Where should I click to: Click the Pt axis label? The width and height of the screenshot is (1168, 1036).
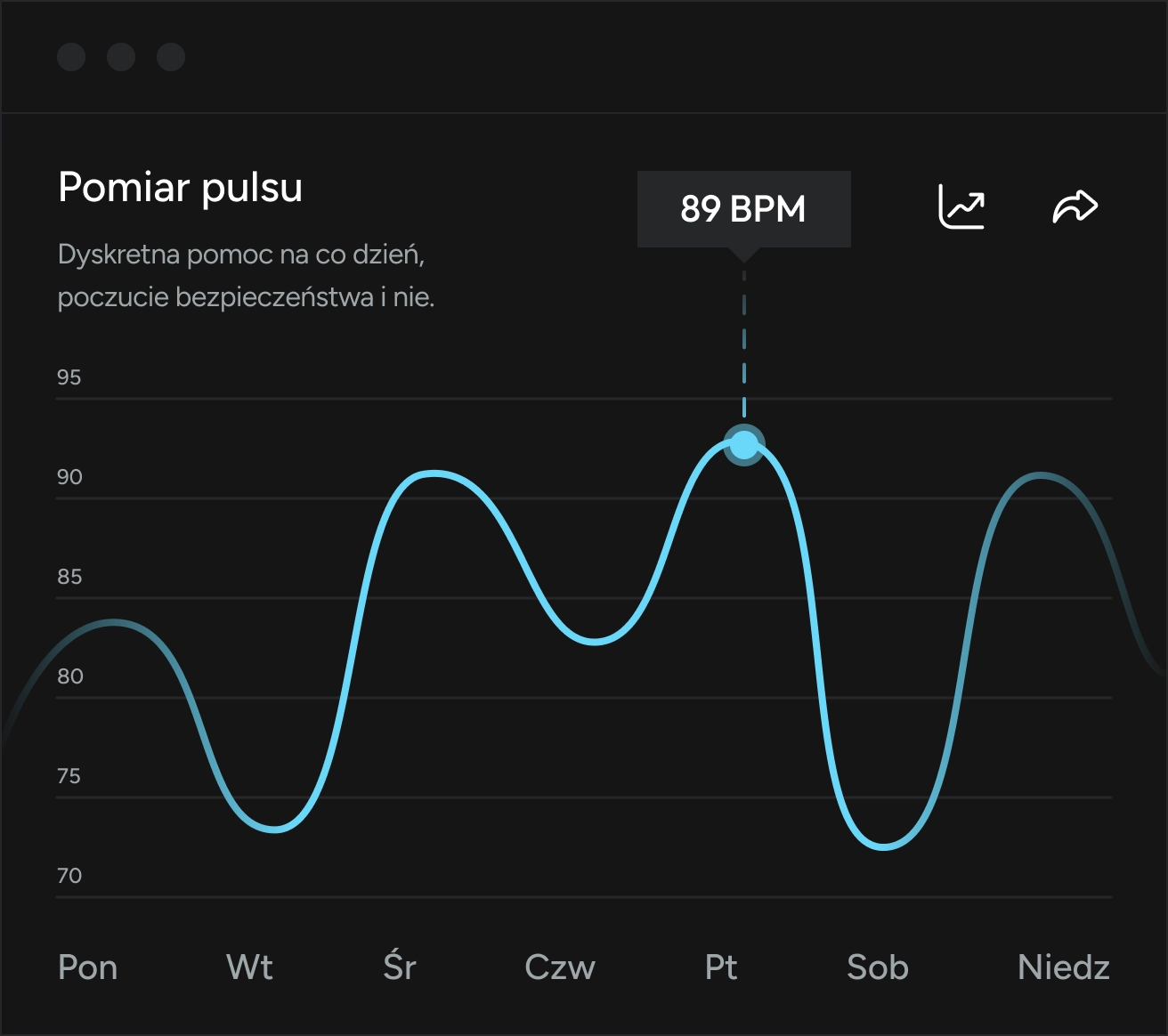(x=721, y=967)
